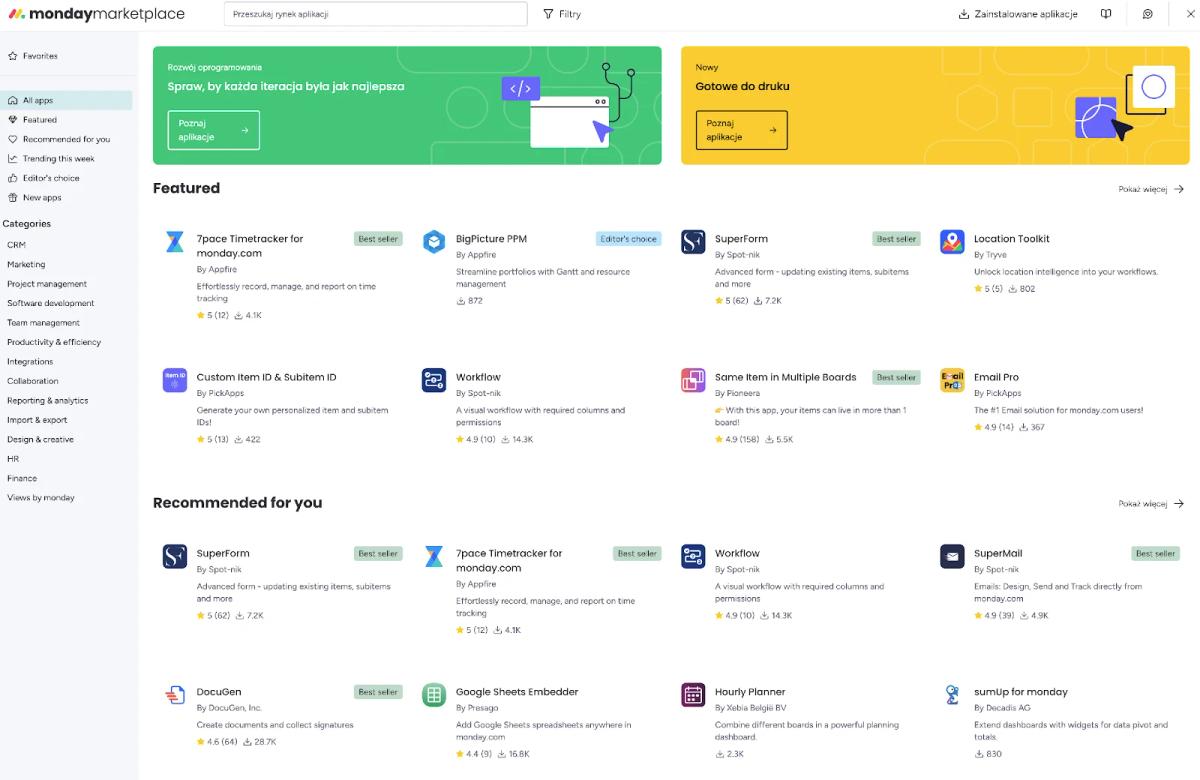This screenshot has height=780, width=1200.
Task: Open the DocuGen app icon
Action: coord(175,695)
